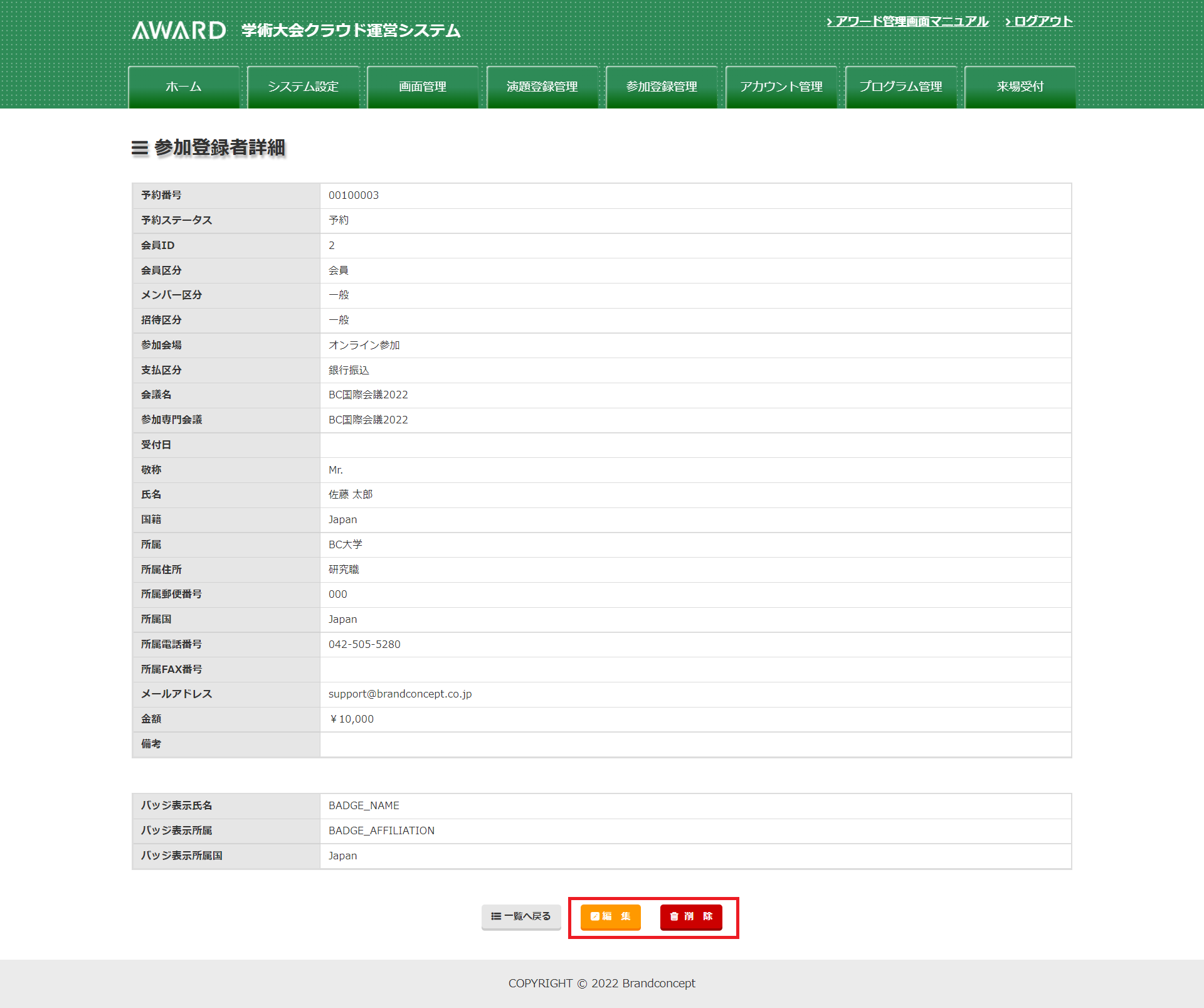Click the support@brandconcept.co.jp email value
1204x1008 pixels.
[x=400, y=694]
